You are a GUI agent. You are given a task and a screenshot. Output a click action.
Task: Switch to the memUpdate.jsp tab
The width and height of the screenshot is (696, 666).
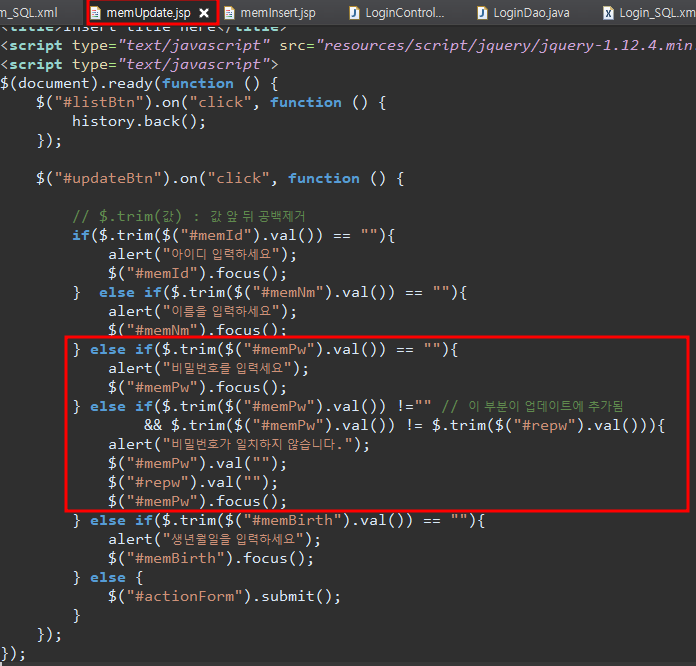pyautogui.click(x=148, y=13)
